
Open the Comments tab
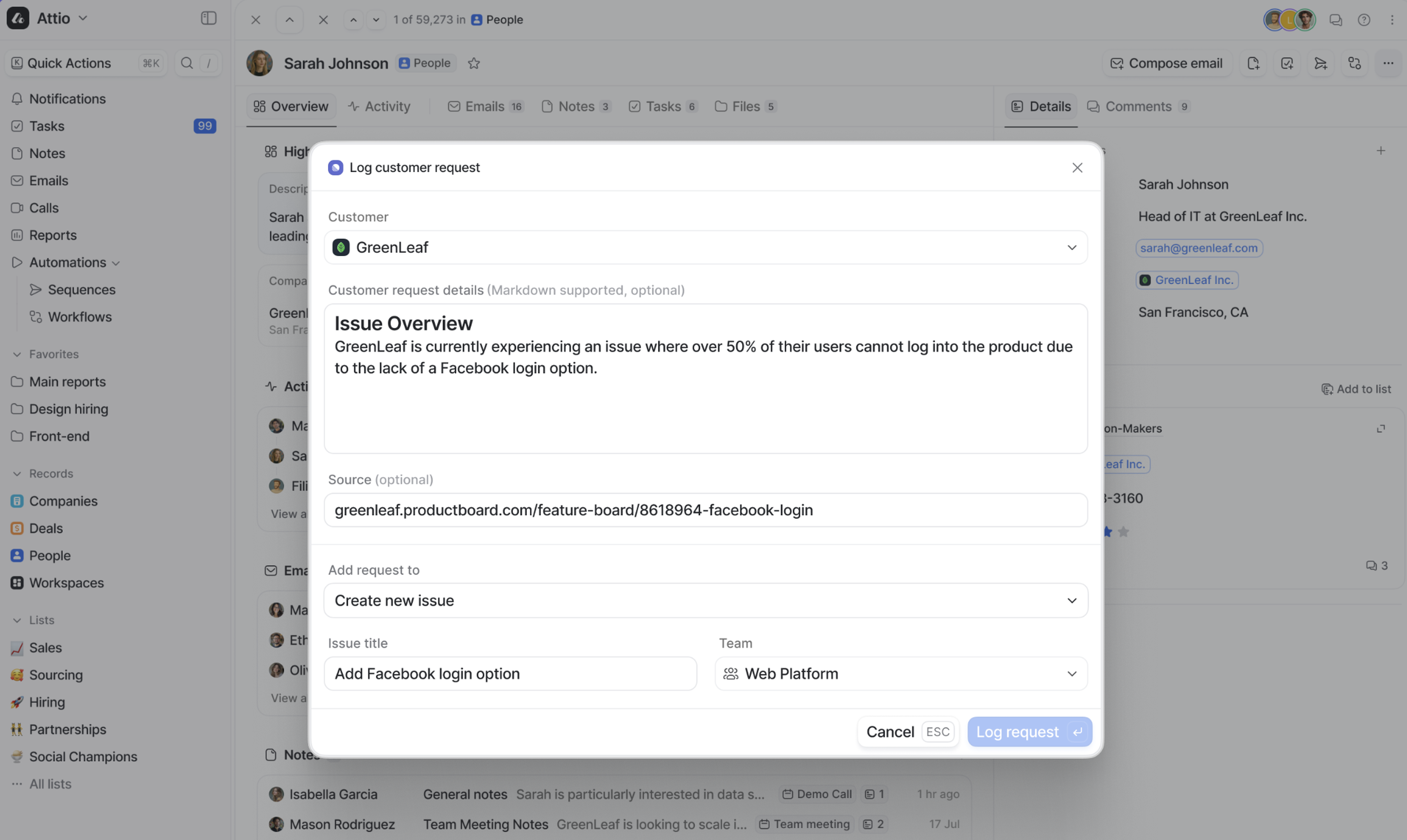pos(1138,106)
